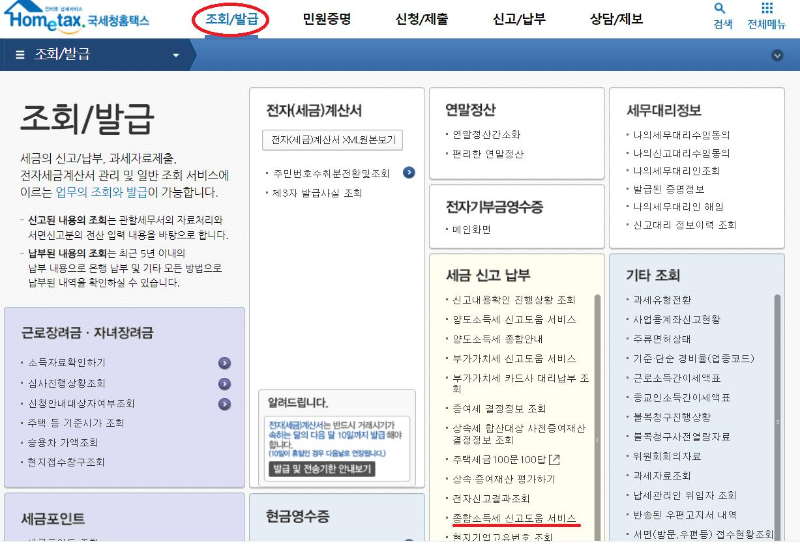800x544 pixels.
Task: Open 나의신고대리수임동의 link
Action: (x=681, y=153)
